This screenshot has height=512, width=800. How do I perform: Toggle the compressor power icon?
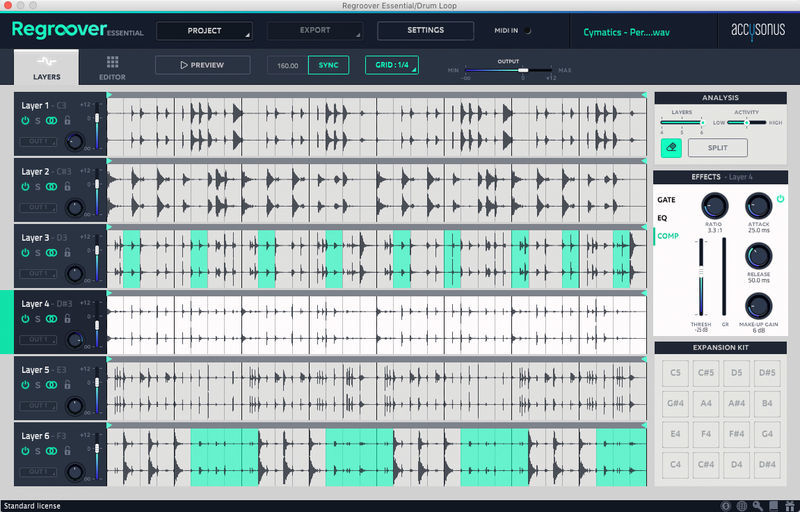(x=780, y=199)
